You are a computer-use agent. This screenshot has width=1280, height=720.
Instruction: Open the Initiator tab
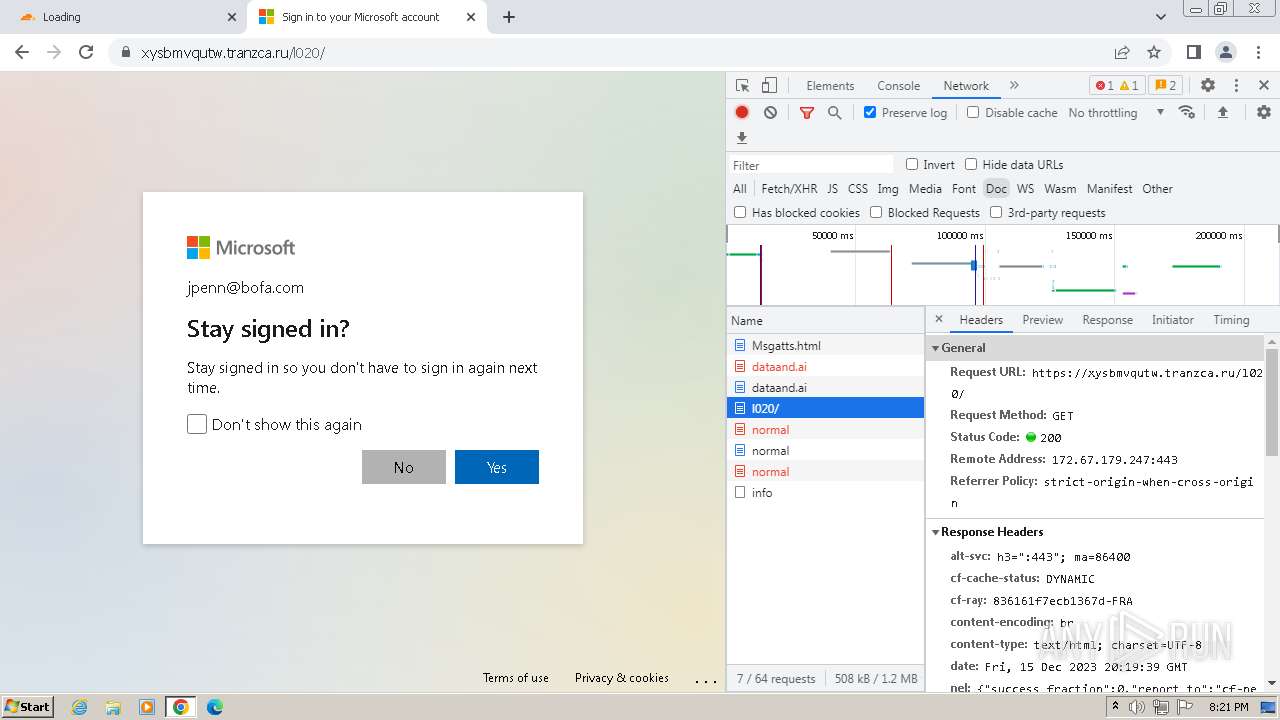pyautogui.click(x=1172, y=320)
